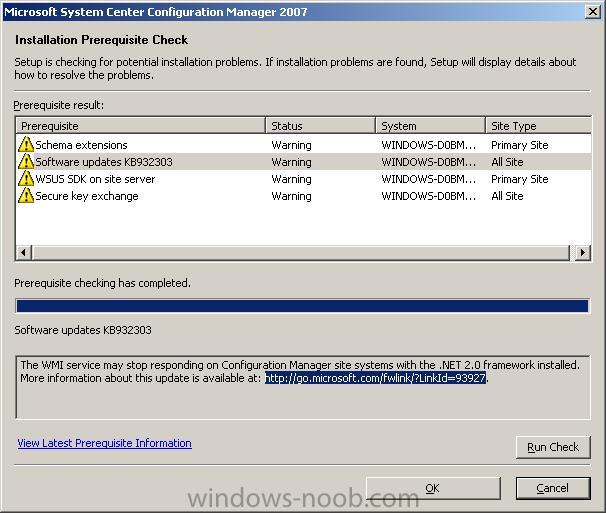Select the Schema extensions prerequisite row
The height and width of the screenshot is (513, 606).
(303, 145)
